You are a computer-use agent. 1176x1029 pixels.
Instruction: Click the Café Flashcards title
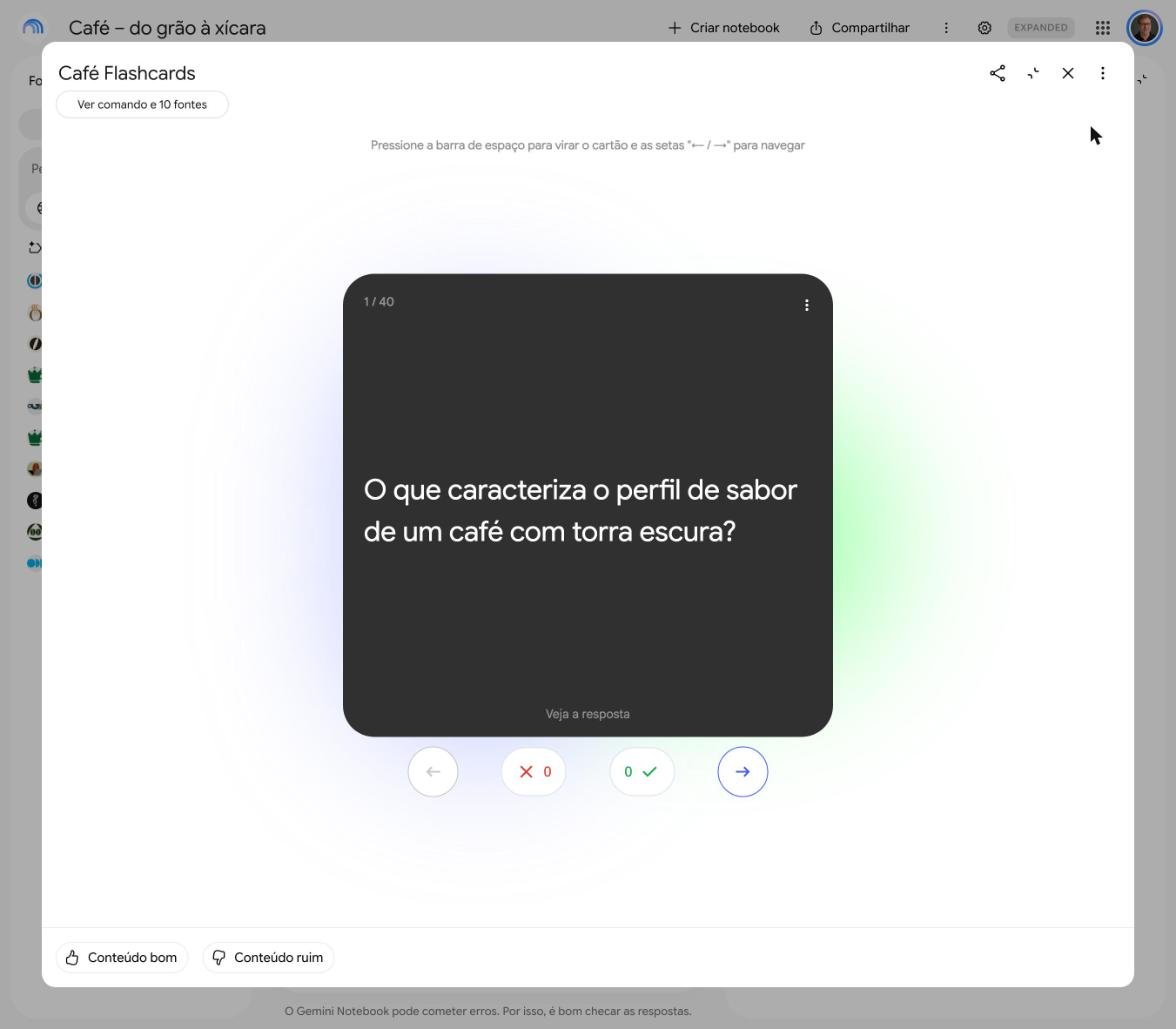click(x=127, y=74)
